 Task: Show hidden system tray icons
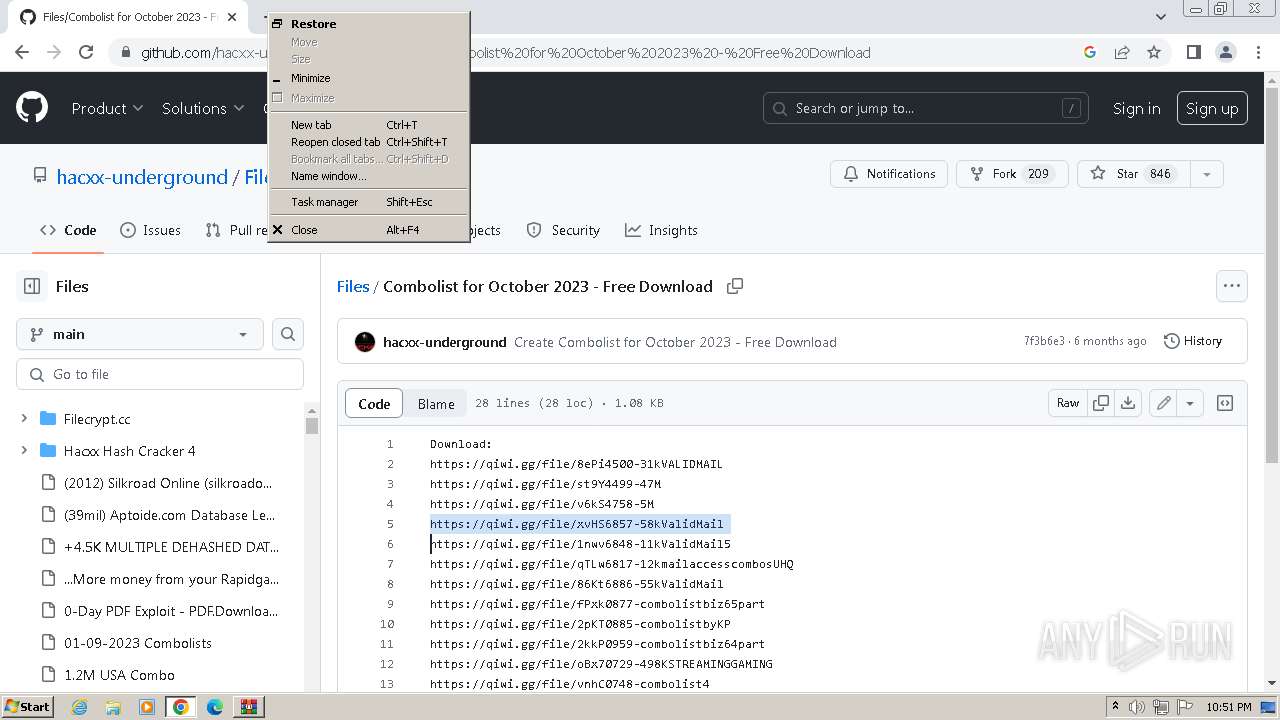[1115, 707]
